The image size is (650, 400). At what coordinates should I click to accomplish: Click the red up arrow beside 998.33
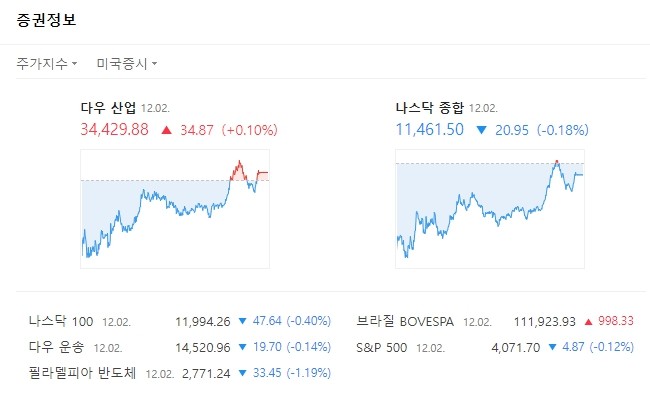pos(588,322)
